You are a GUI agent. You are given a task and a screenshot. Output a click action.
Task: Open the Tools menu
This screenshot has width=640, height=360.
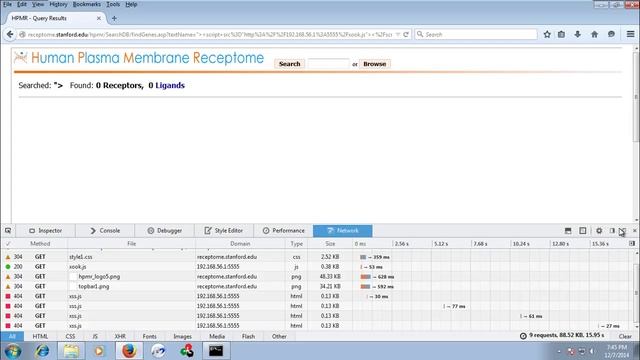pyautogui.click(x=113, y=4)
